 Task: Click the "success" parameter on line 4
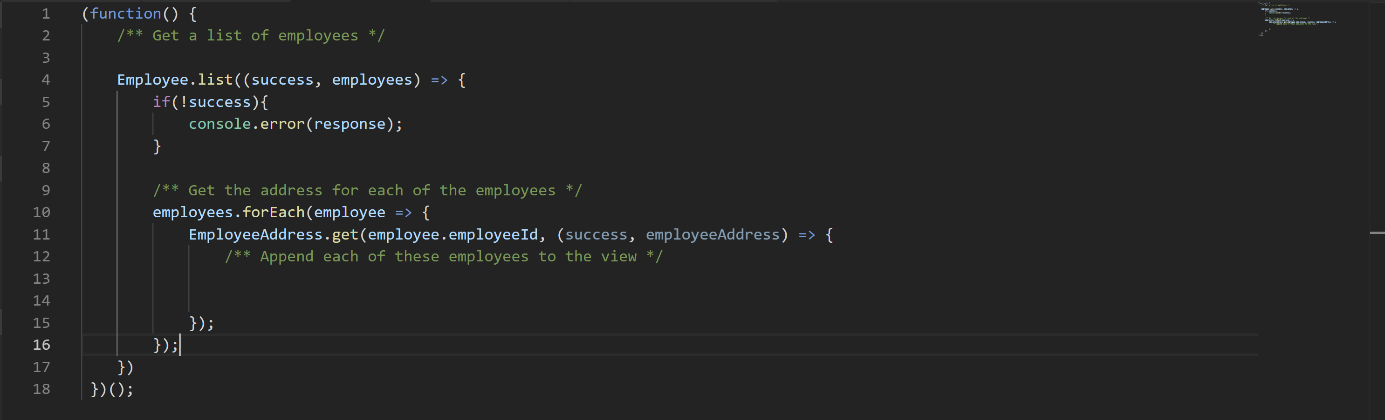(282, 80)
